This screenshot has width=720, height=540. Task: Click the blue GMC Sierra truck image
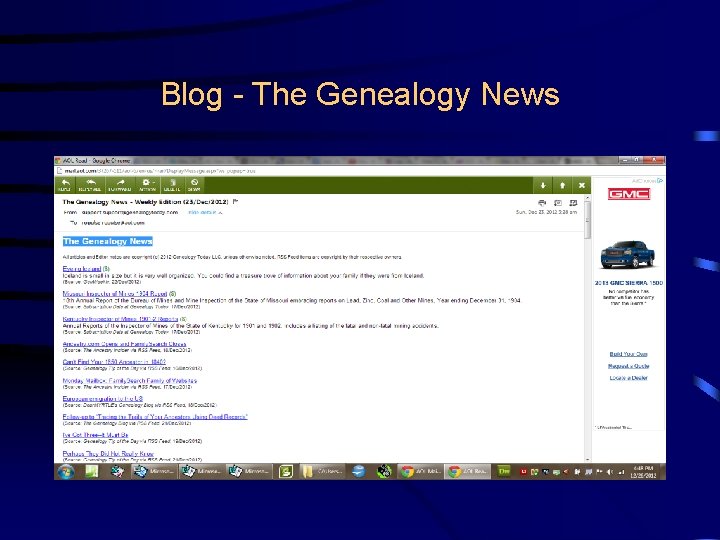point(628,254)
